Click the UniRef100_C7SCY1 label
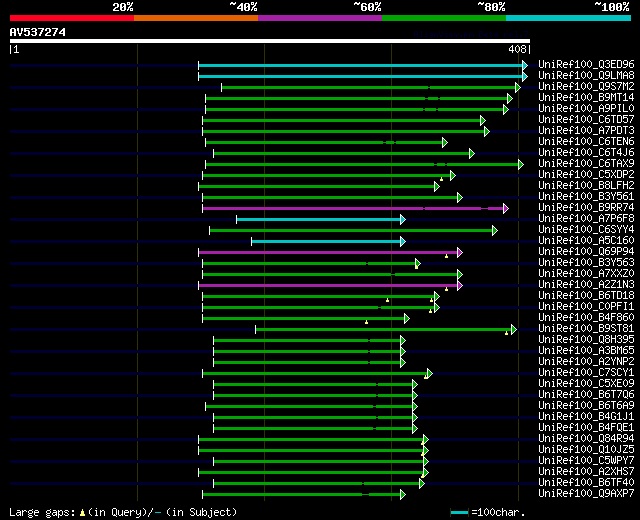640x520 pixels. tap(586, 373)
